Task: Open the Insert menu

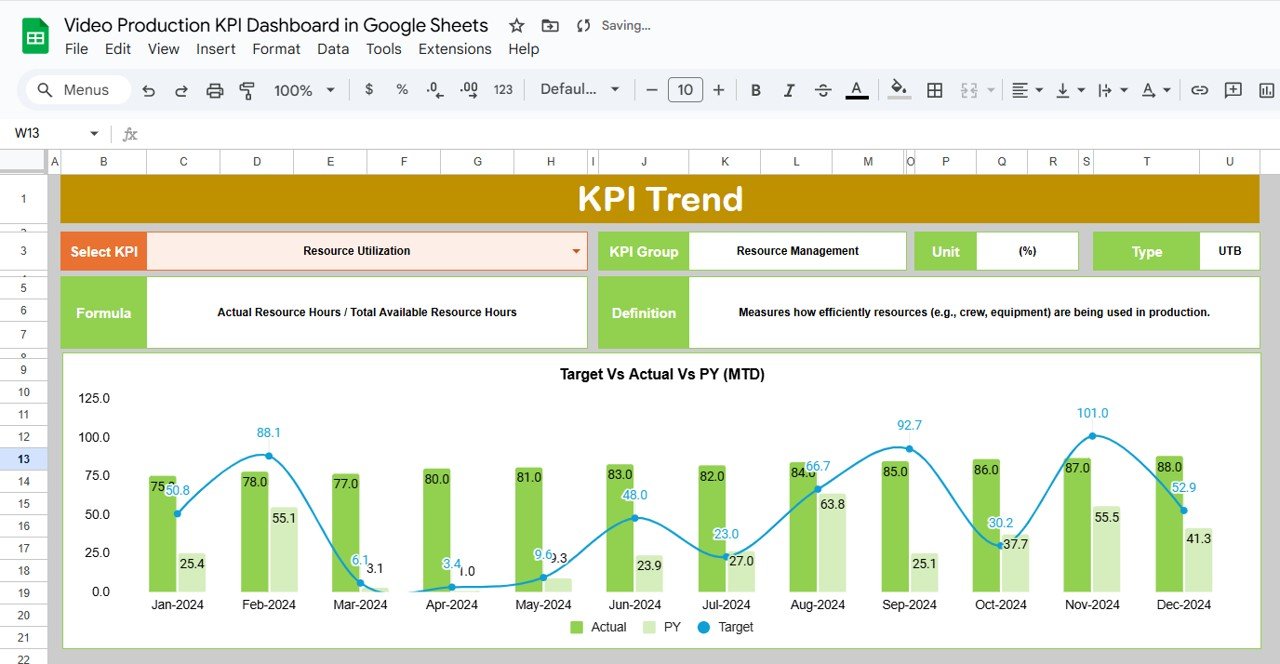Action: click(216, 49)
